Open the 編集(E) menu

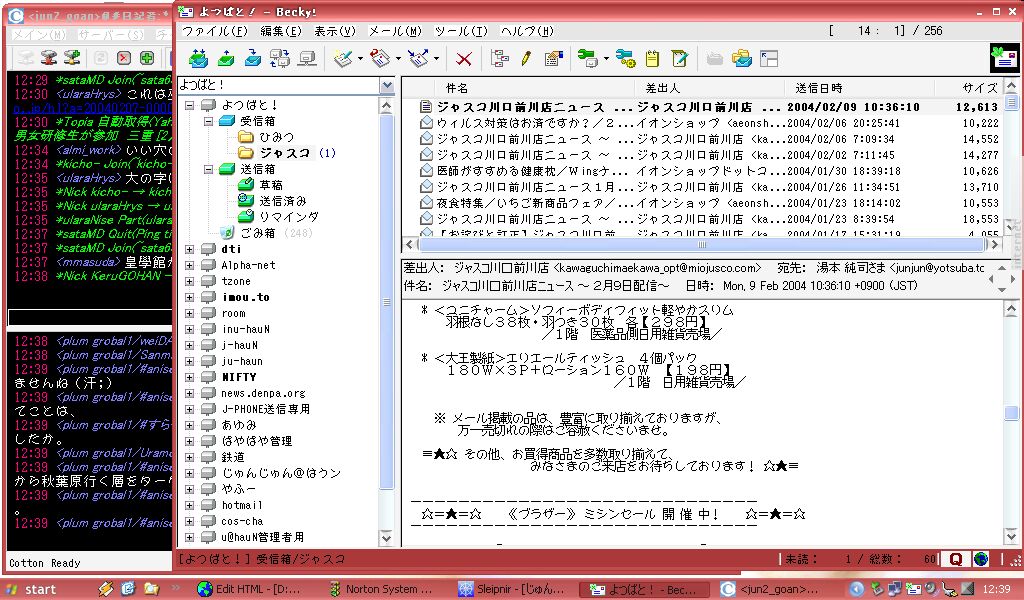tap(281, 31)
